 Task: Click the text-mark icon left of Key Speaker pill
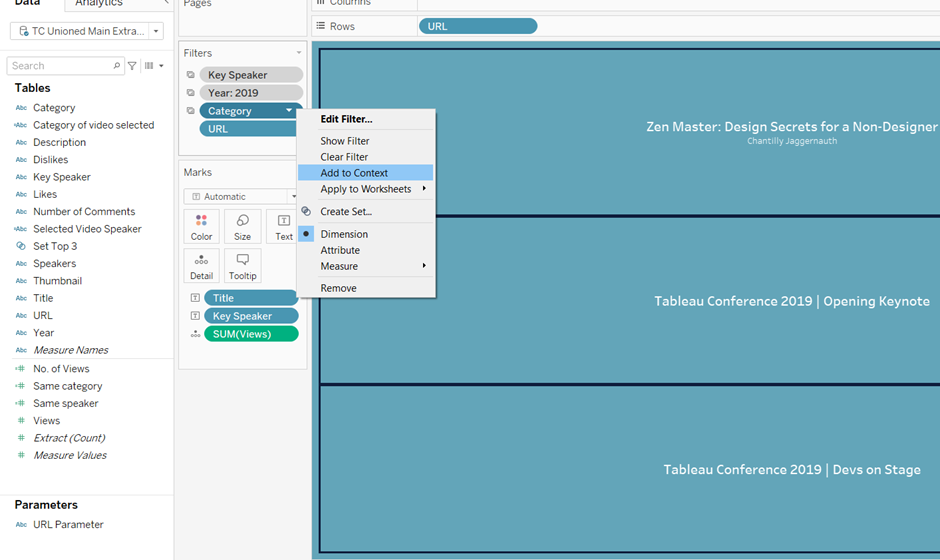point(195,316)
